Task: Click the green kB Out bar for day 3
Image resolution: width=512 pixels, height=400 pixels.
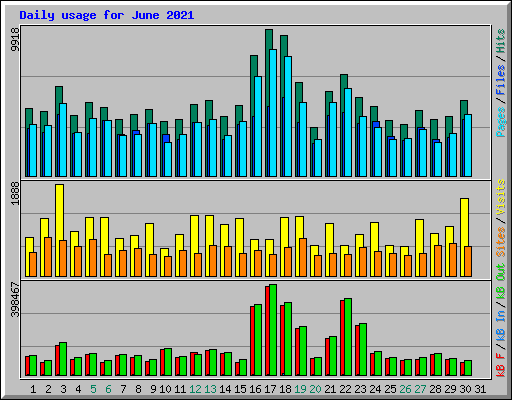Action: [63, 359]
